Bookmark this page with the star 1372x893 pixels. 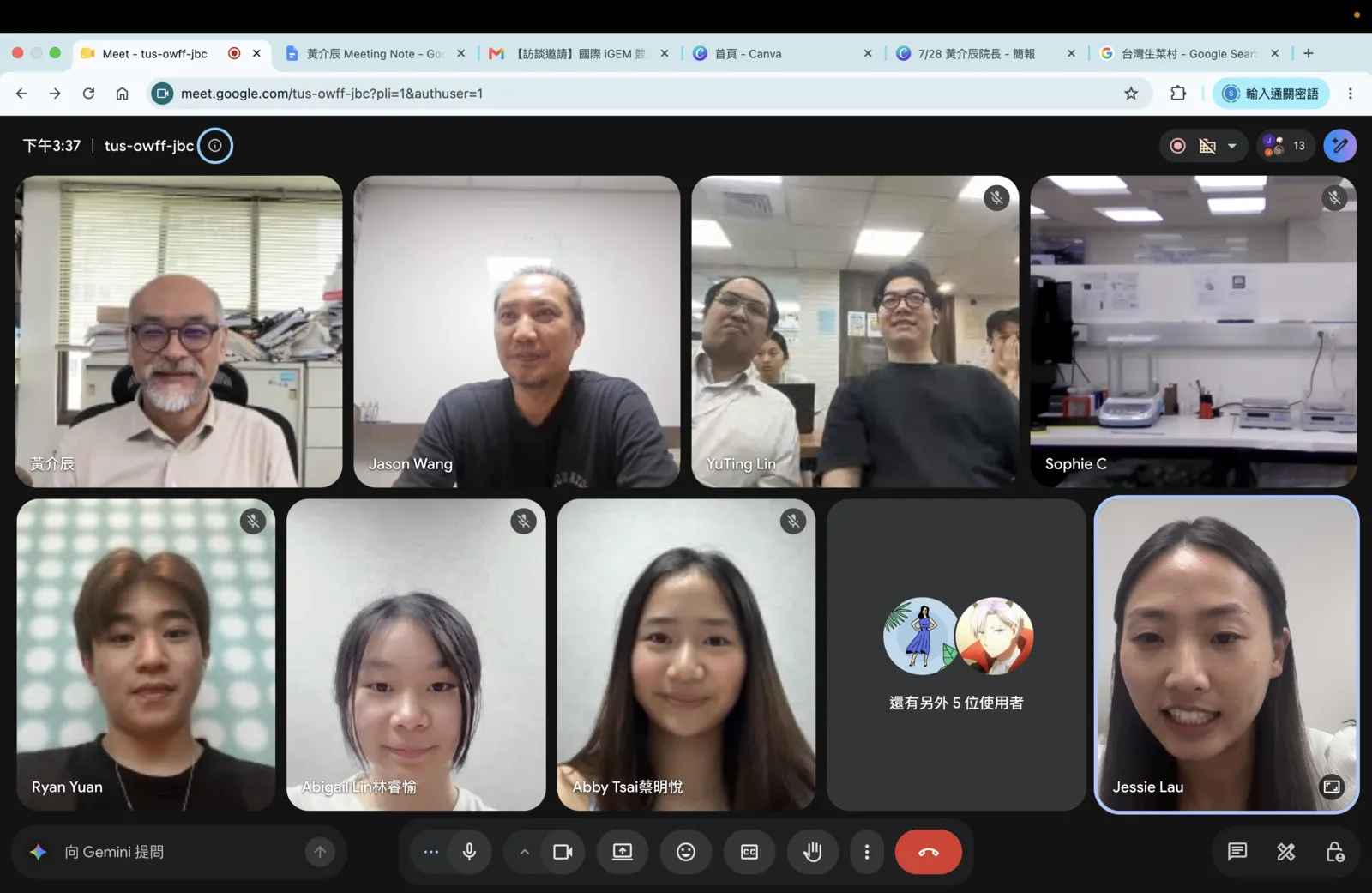[x=1131, y=94]
